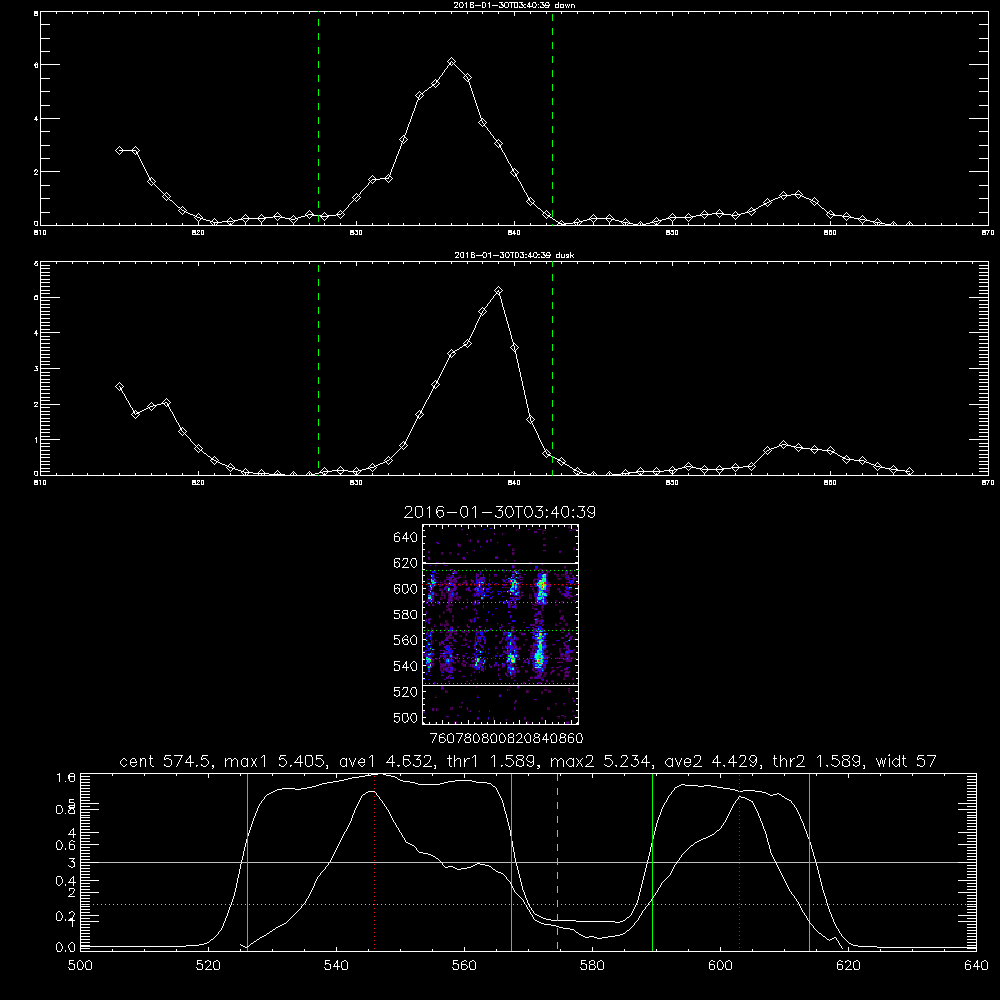Click the highest diamond marker in dusk plot
The image size is (1000, 1000).
pyautogui.click(x=499, y=291)
